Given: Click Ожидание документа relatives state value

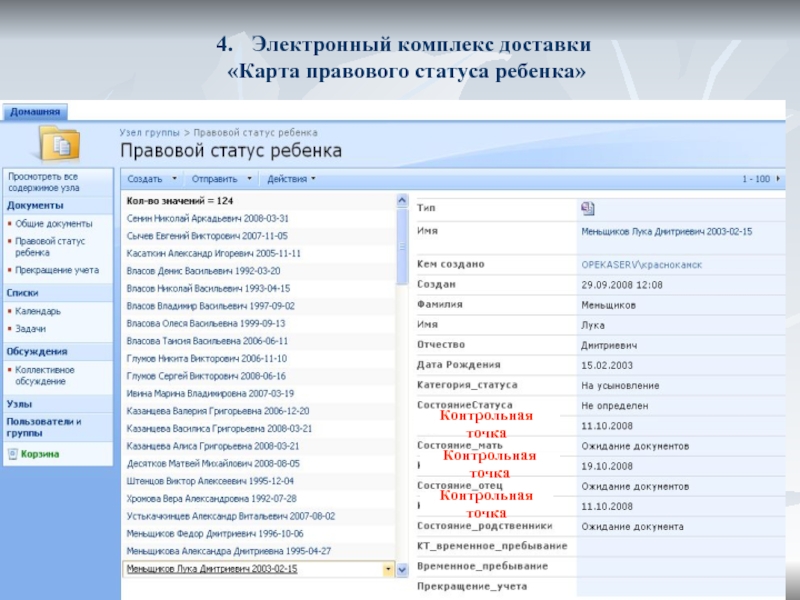Looking at the screenshot, I should click(632, 527).
